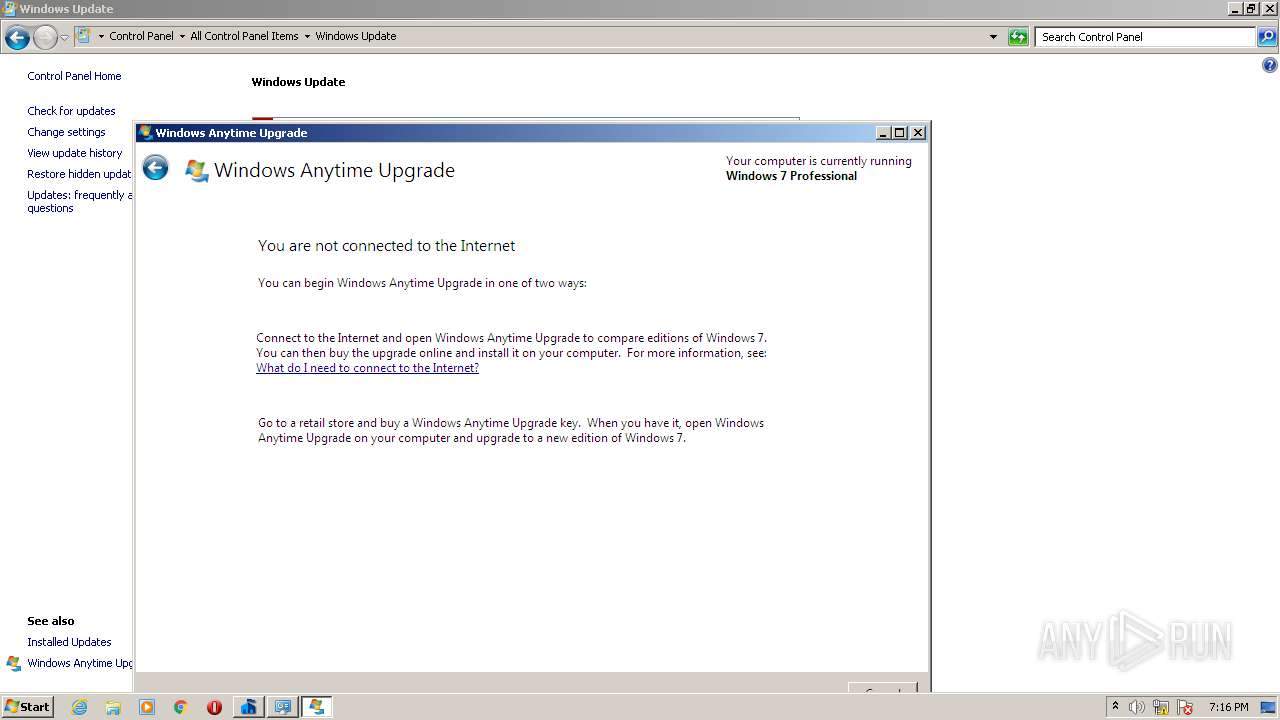Click the 'Windows Update' page heading
Viewport: 1280px width, 720px height.
(x=298, y=82)
